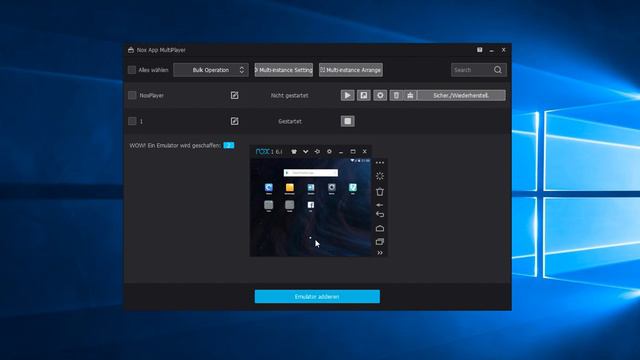
Task: Open the yellow folder app in emulator
Action: click(289, 187)
